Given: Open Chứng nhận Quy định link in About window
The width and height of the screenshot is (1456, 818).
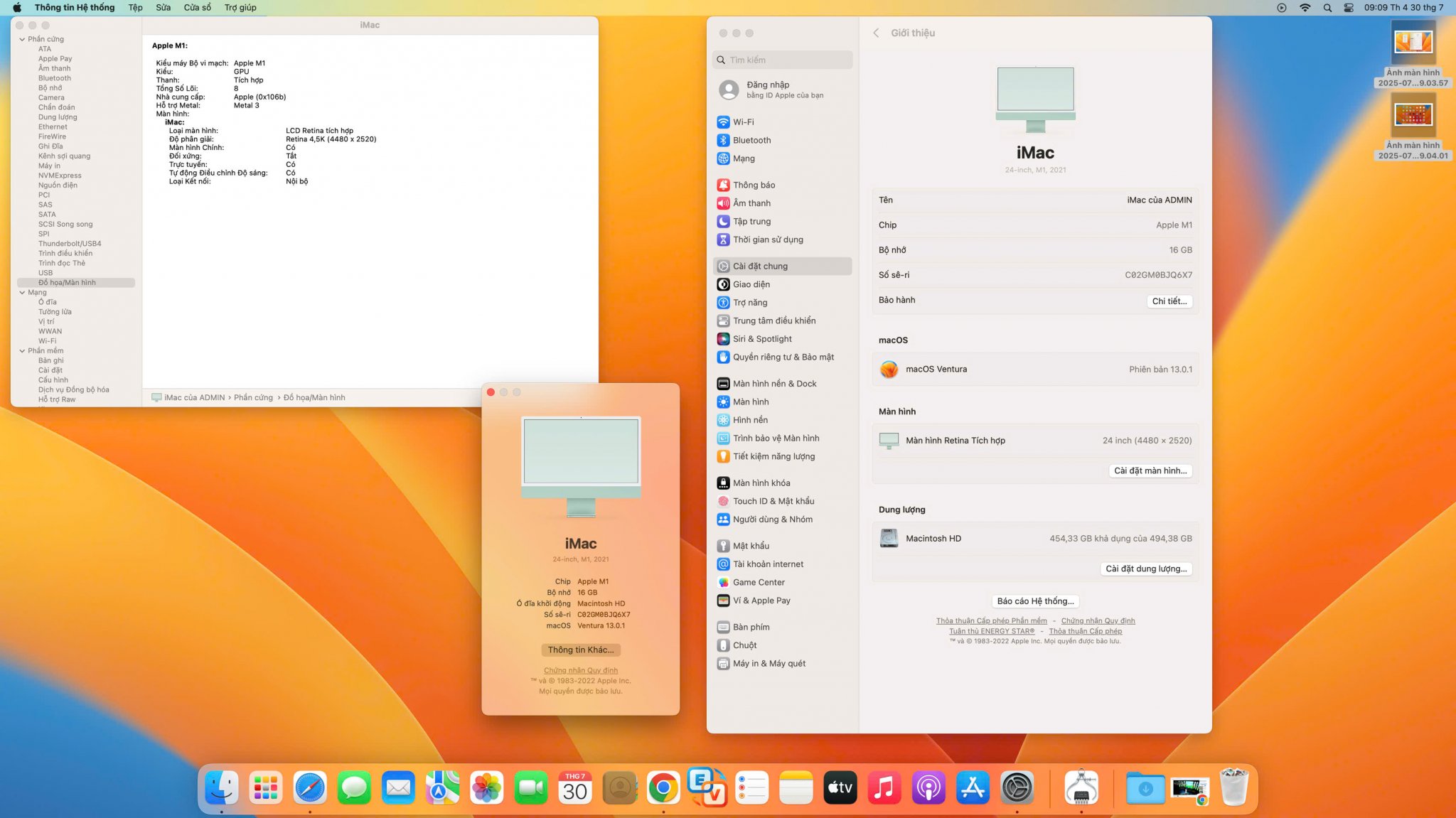Looking at the screenshot, I should (x=580, y=670).
